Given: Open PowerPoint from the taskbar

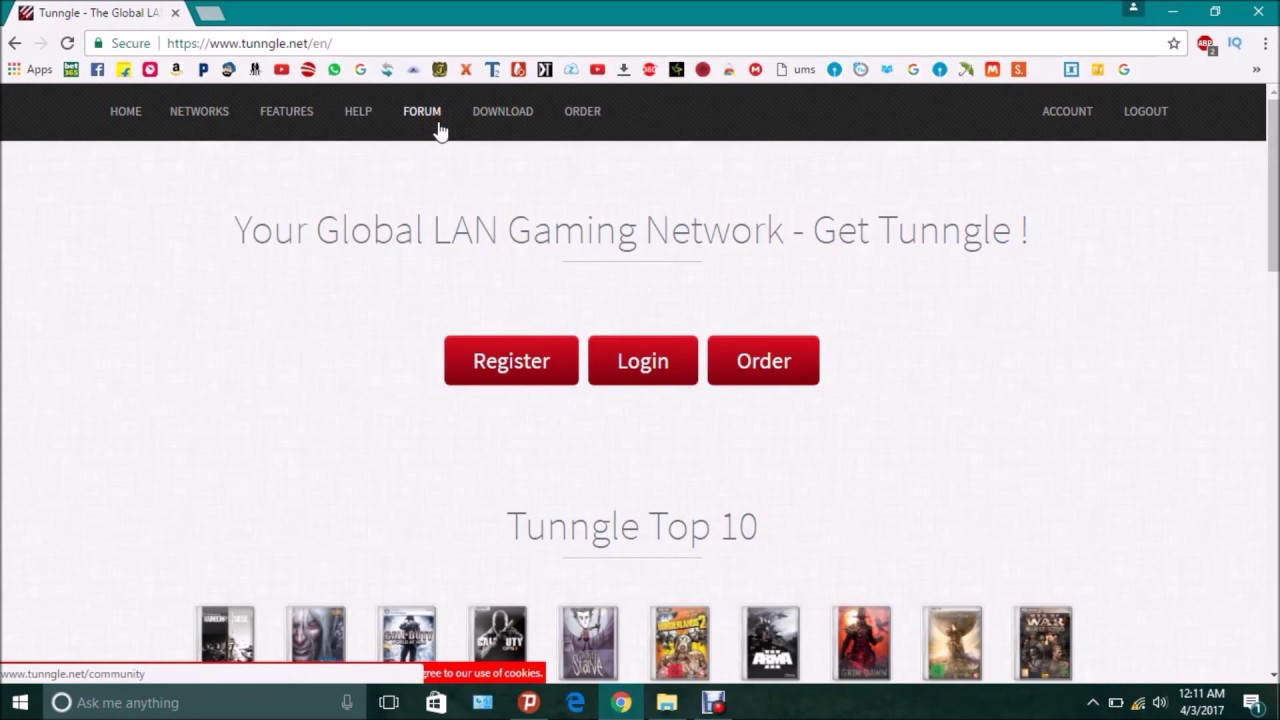Looking at the screenshot, I should tap(529, 703).
